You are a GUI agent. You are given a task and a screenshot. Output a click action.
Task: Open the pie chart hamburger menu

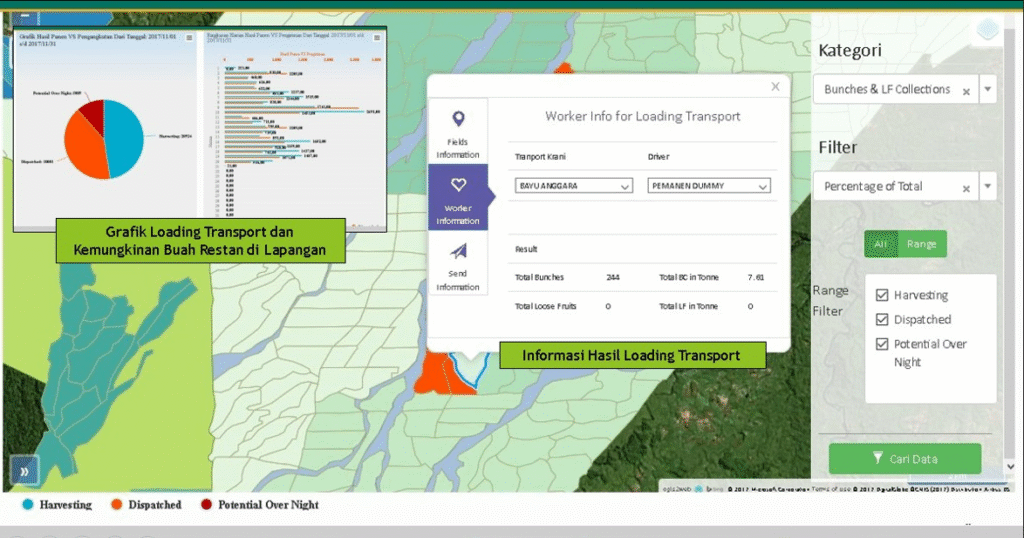click(189, 38)
